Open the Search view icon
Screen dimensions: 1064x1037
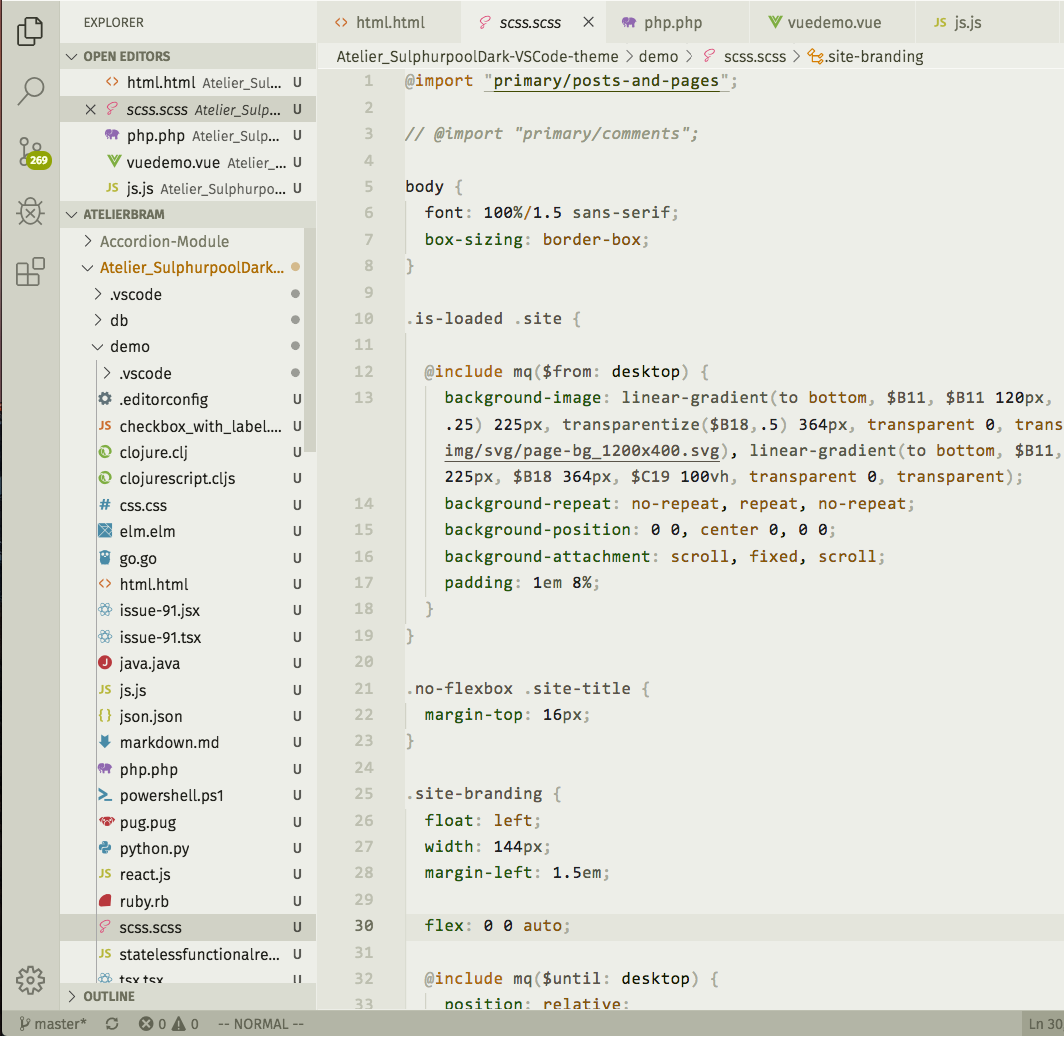point(31,91)
